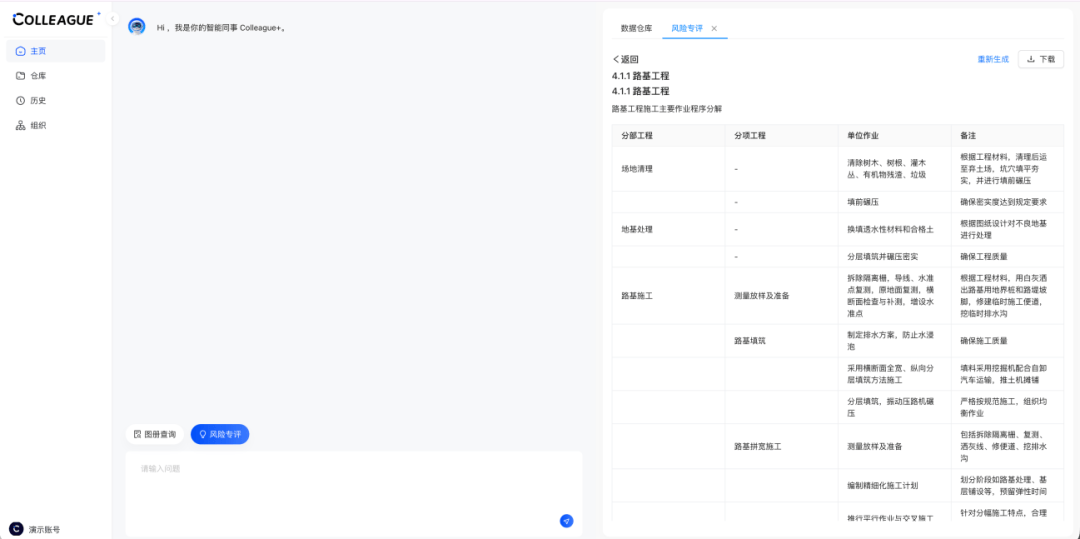Open the 仓库 folder icon in sidebar
Image resolution: width=1080 pixels, height=539 pixels.
[21, 76]
